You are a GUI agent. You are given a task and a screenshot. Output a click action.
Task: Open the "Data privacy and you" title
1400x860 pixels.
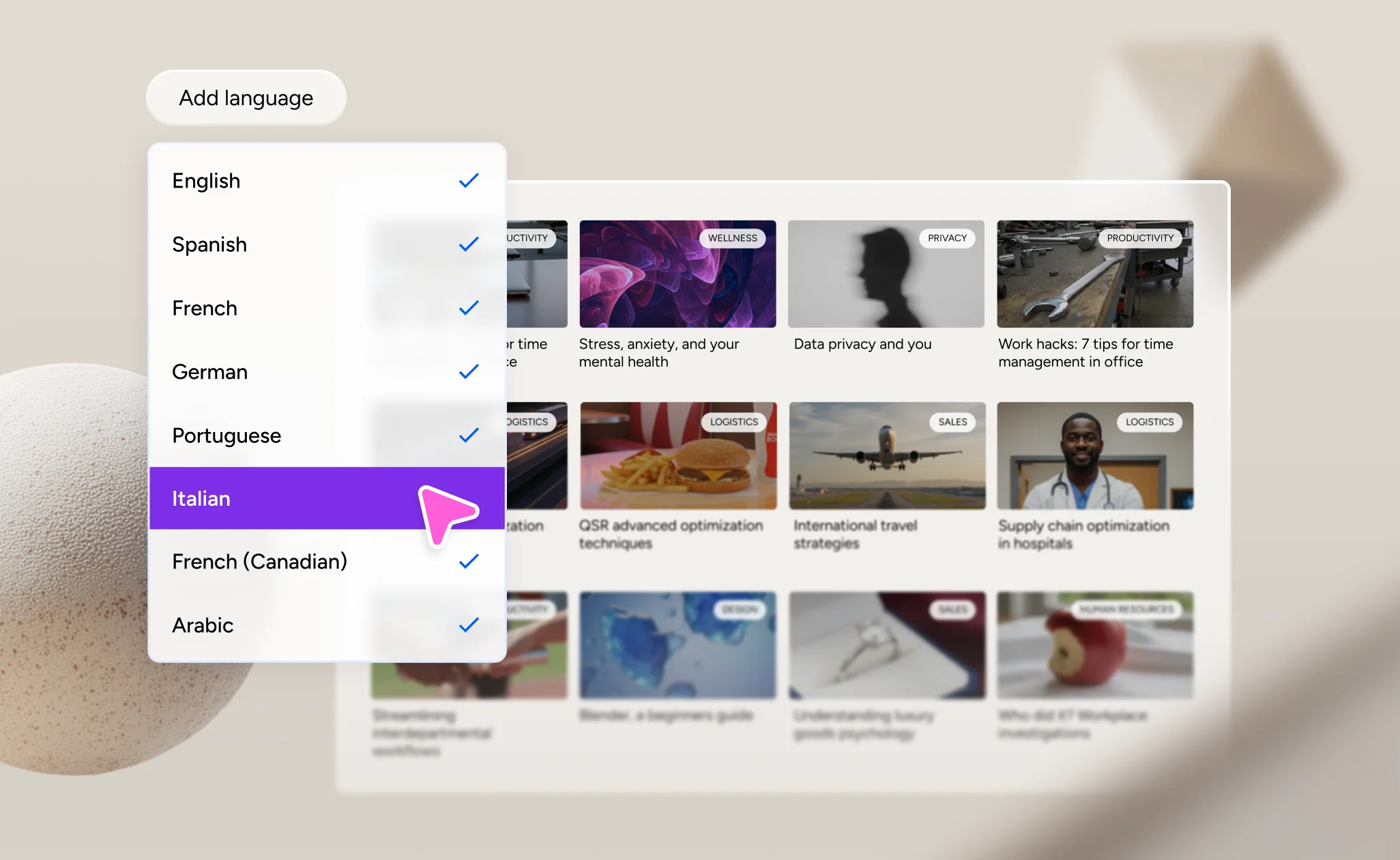point(862,344)
